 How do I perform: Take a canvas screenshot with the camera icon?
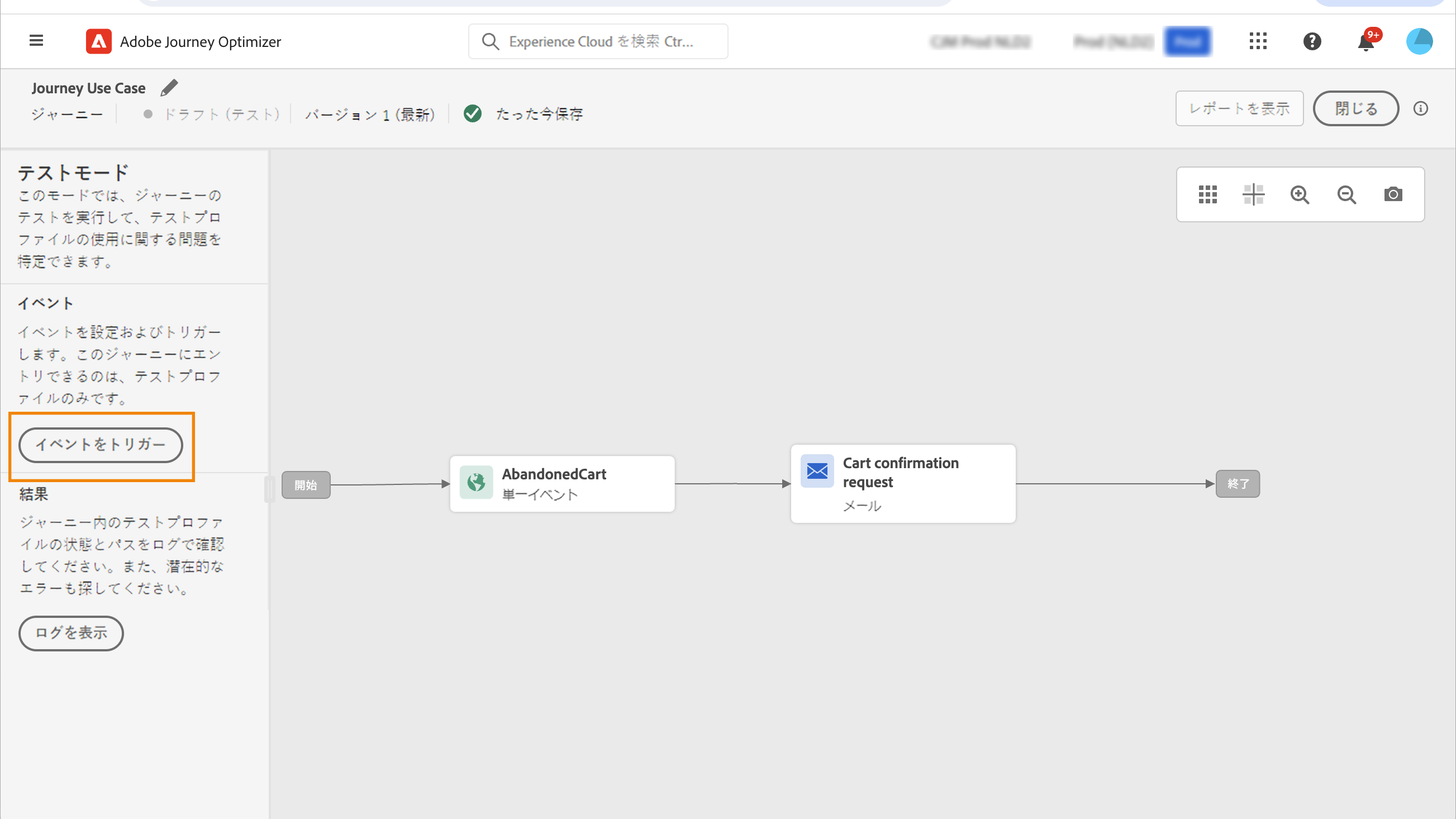point(1393,194)
